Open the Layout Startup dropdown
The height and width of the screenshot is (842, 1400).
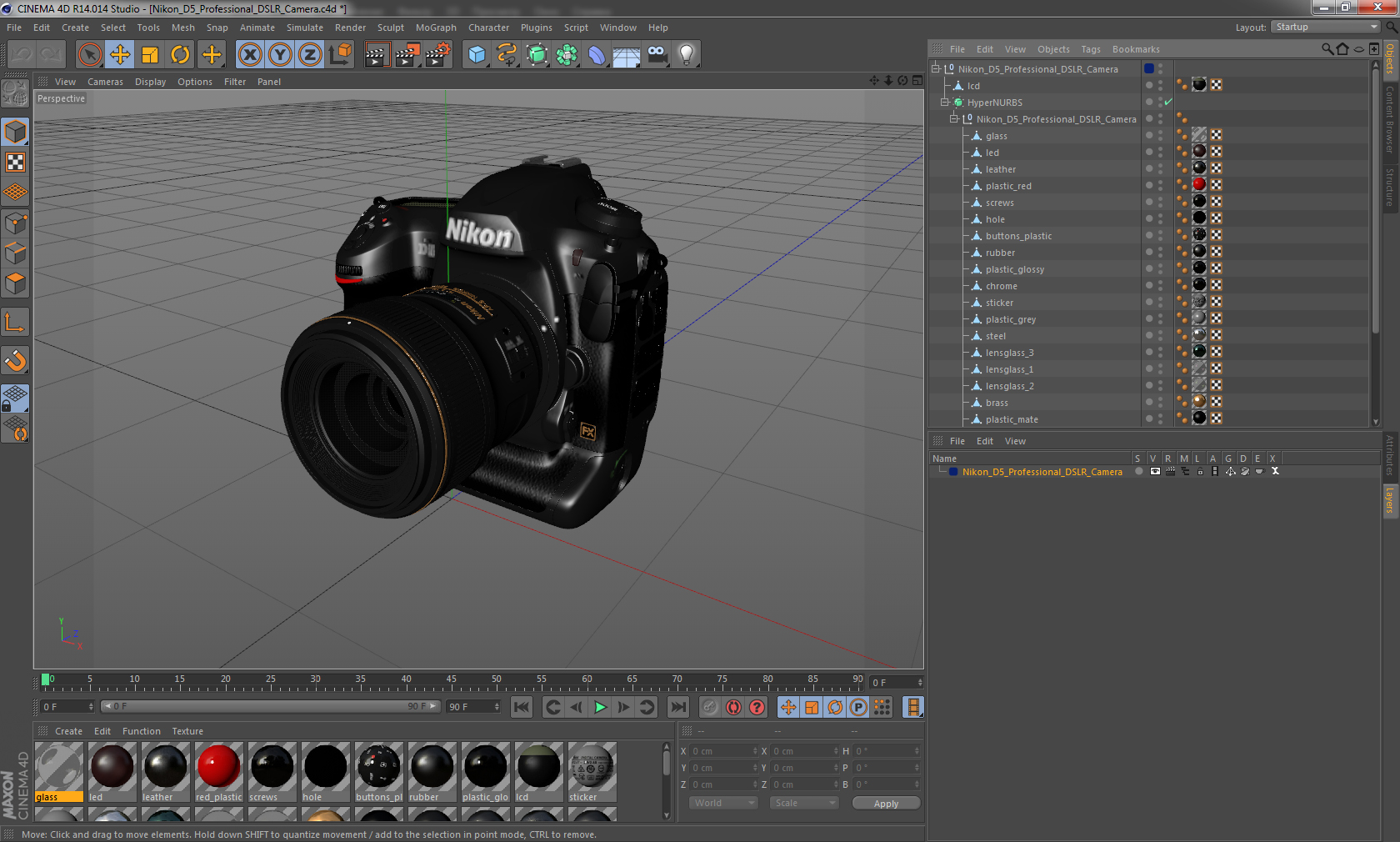click(x=1326, y=27)
